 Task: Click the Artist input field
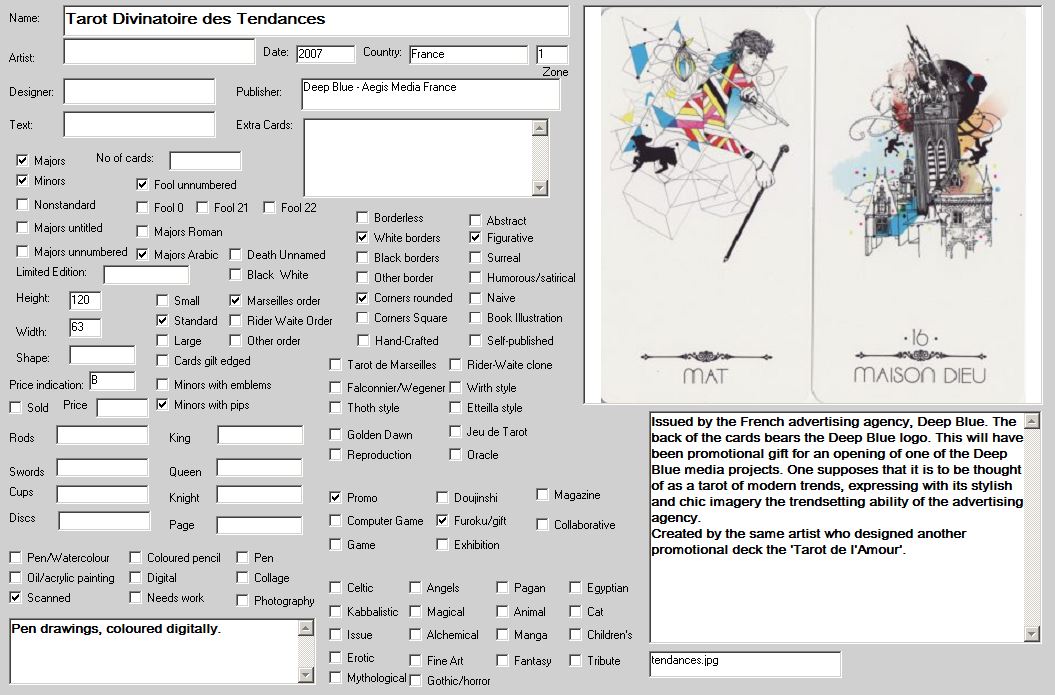tap(159, 51)
